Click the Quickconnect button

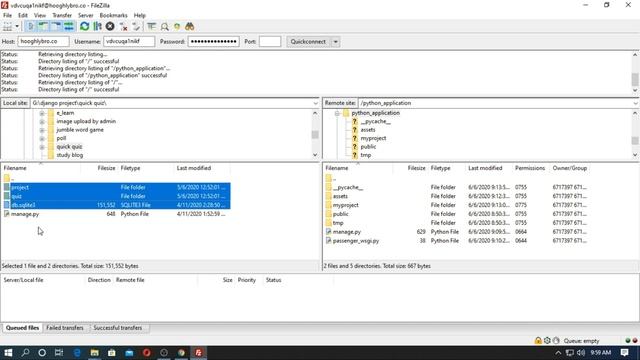(x=308, y=42)
